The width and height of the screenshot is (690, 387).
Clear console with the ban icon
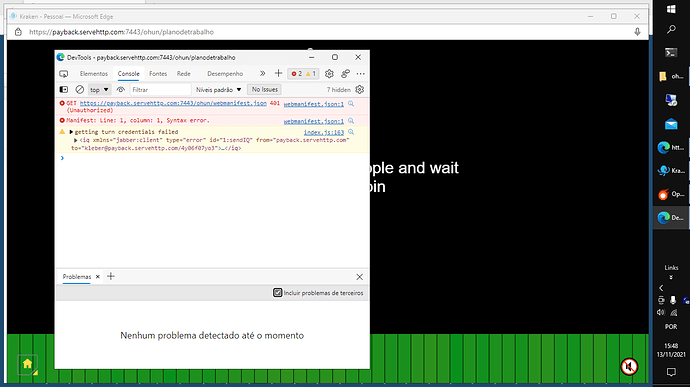(x=80, y=90)
